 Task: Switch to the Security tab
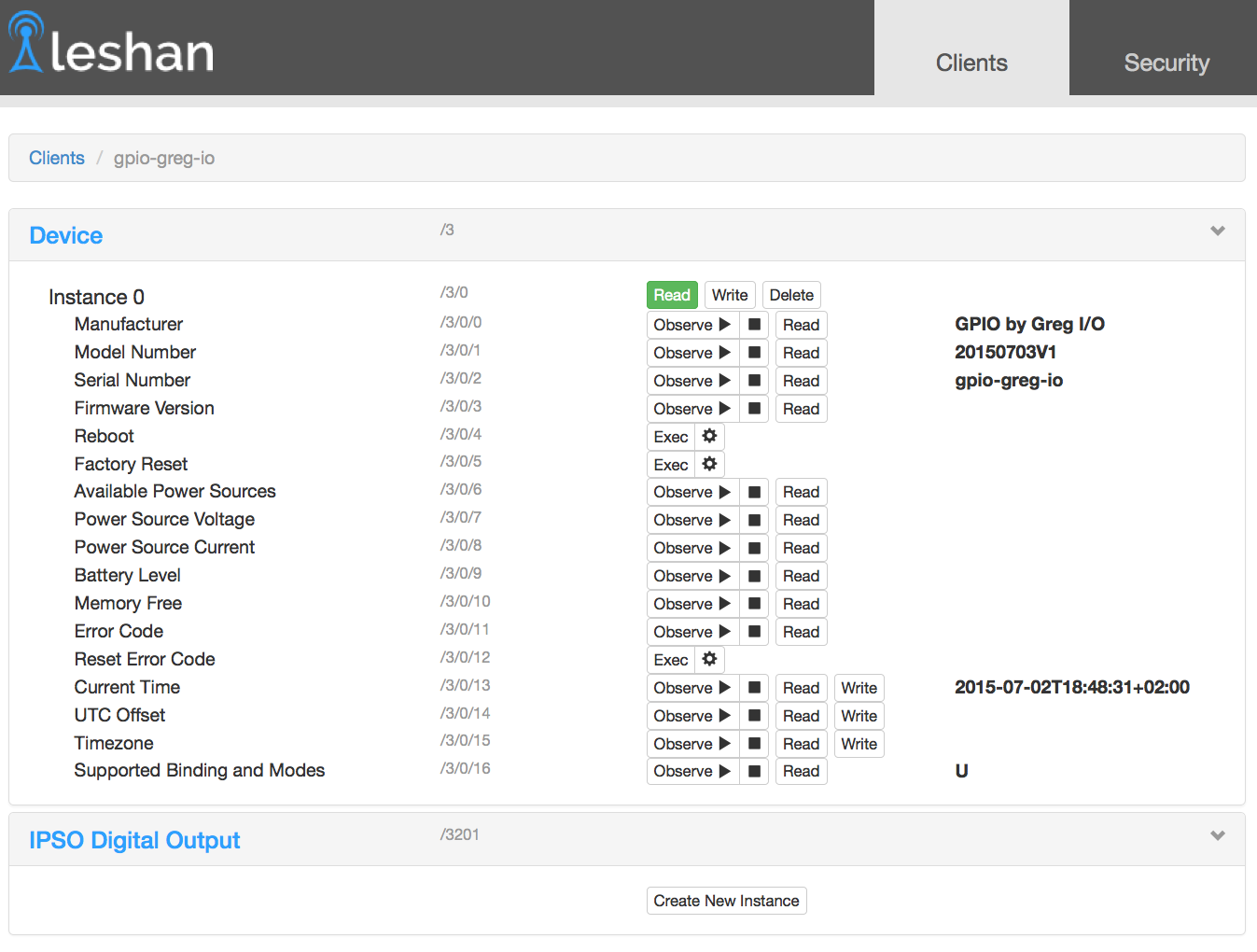(x=1166, y=63)
